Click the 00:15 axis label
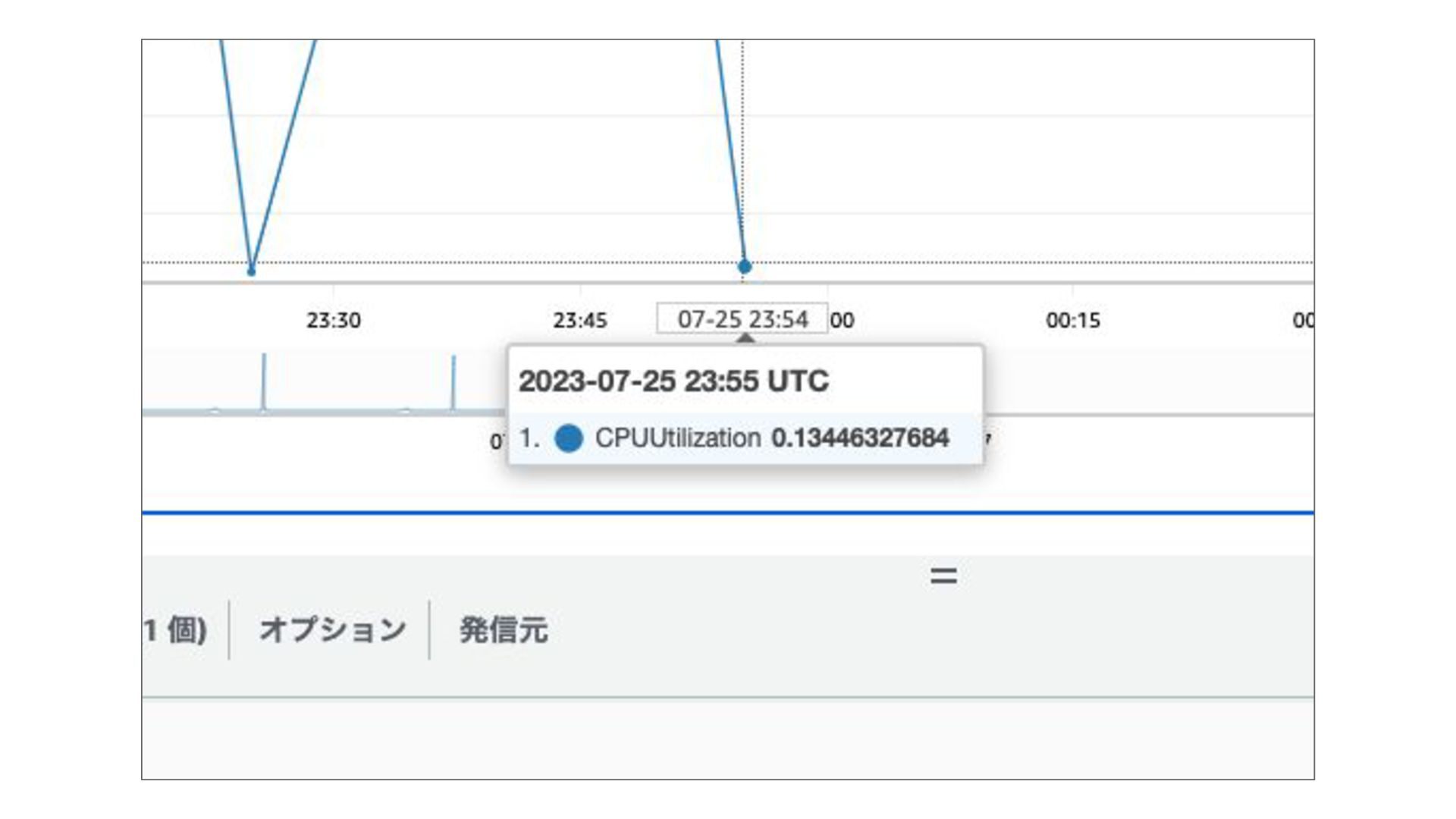Image resolution: width=1456 pixels, height=819 pixels. pos(1072,321)
